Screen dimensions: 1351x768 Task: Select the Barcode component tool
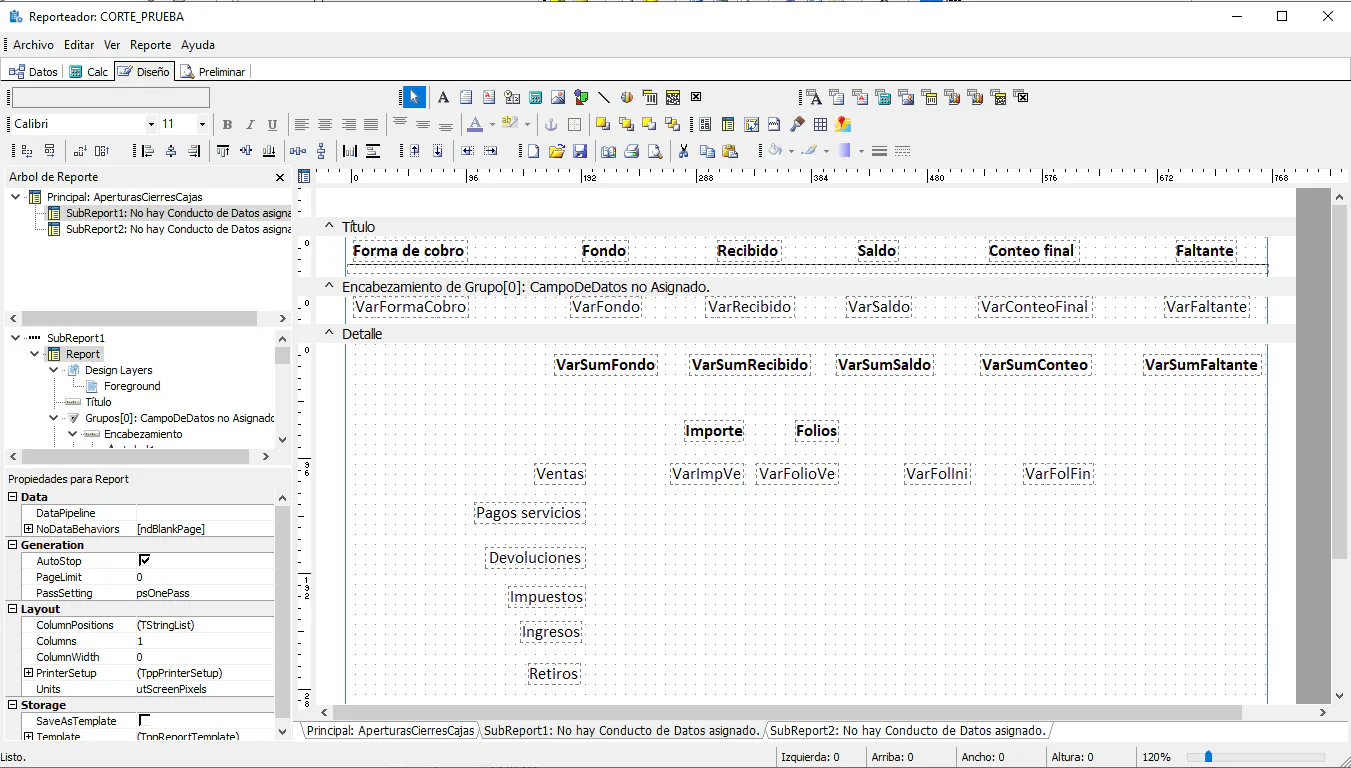[650, 97]
